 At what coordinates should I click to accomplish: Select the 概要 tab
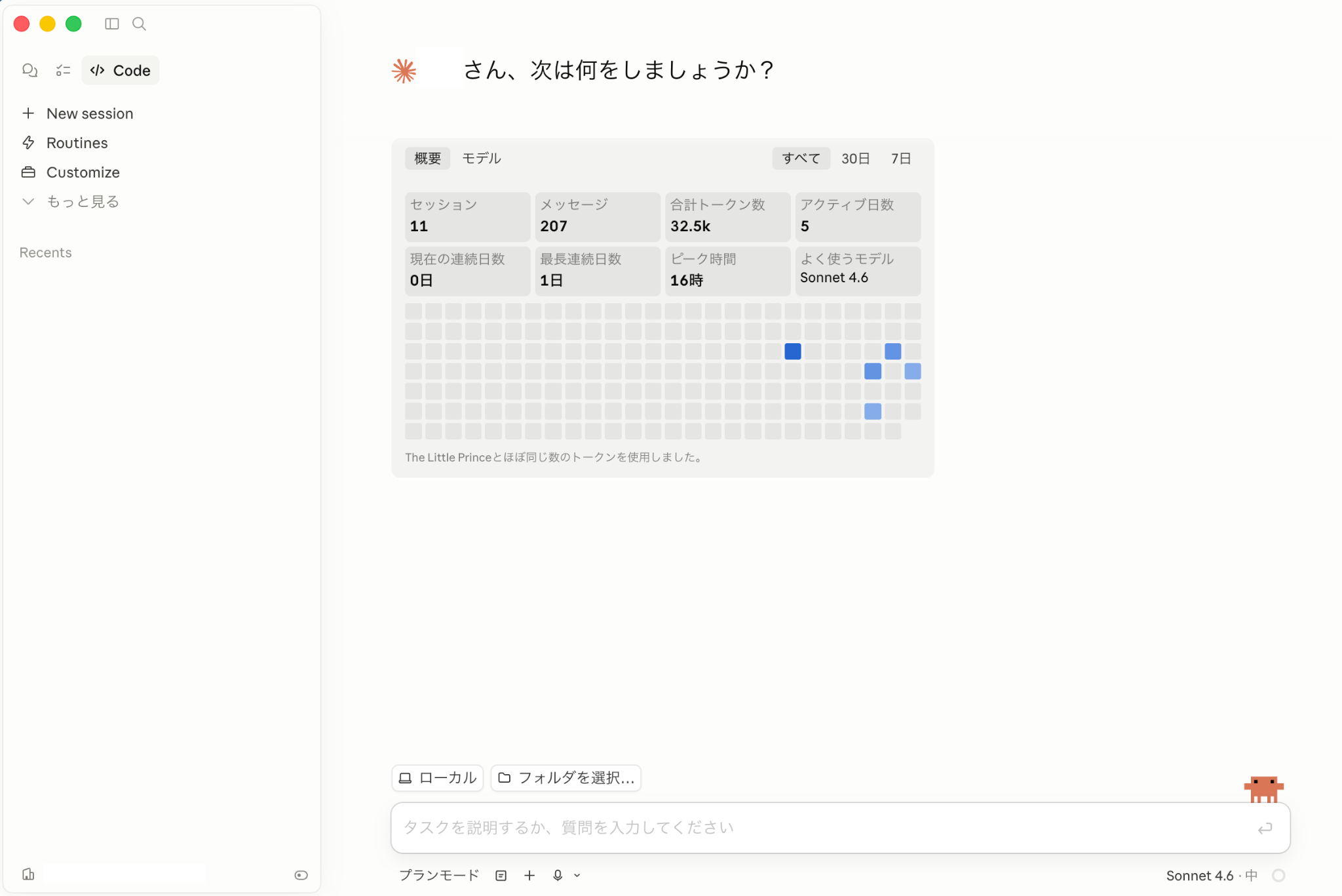coord(427,158)
